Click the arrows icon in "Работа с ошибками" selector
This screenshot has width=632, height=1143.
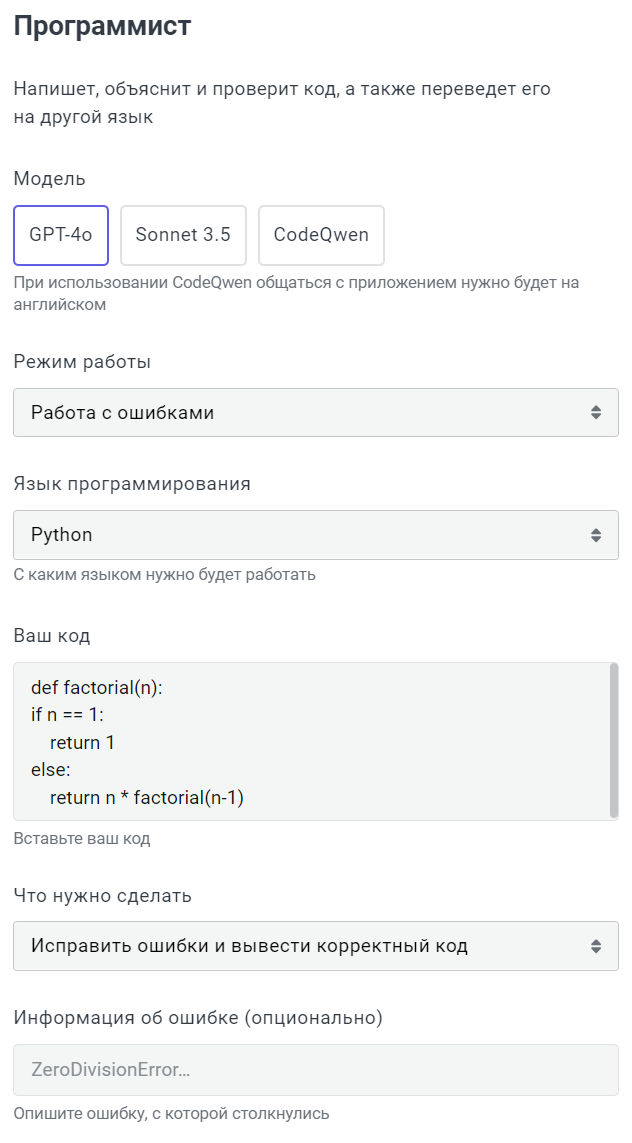tap(596, 412)
